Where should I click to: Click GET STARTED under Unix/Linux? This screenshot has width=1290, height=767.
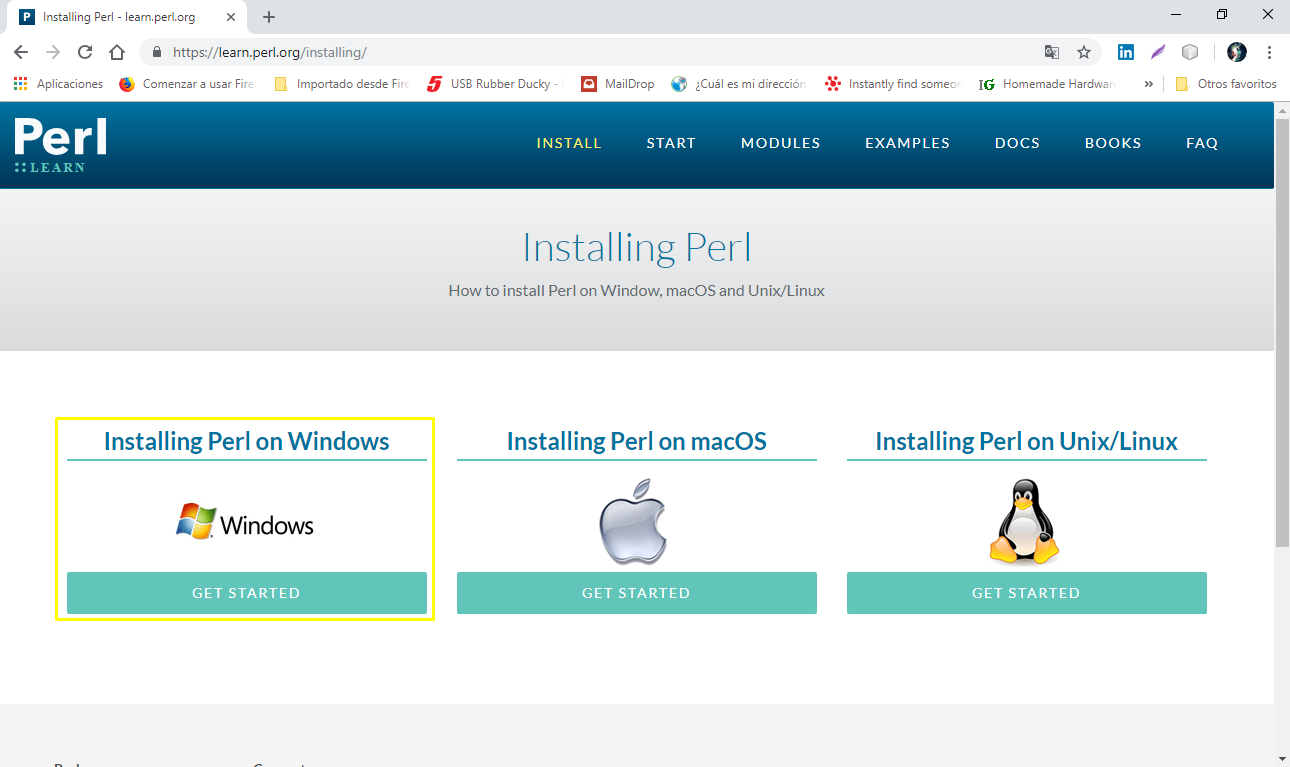(1027, 593)
